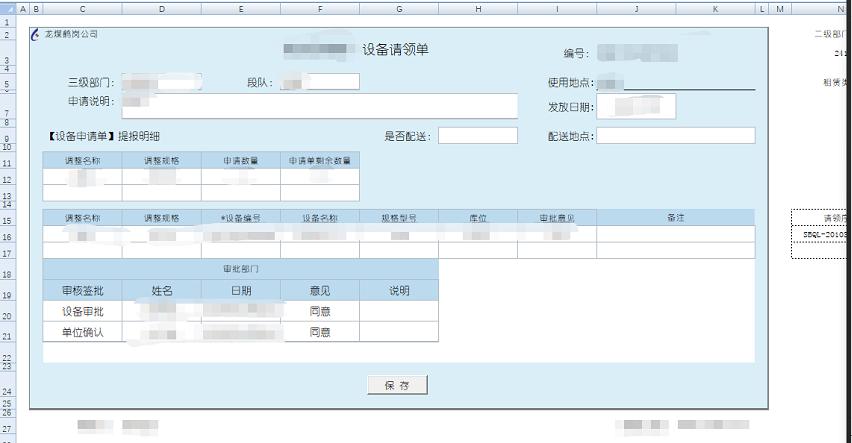Click the 是否配送 field
The height and width of the screenshot is (443, 852).
(478, 136)
